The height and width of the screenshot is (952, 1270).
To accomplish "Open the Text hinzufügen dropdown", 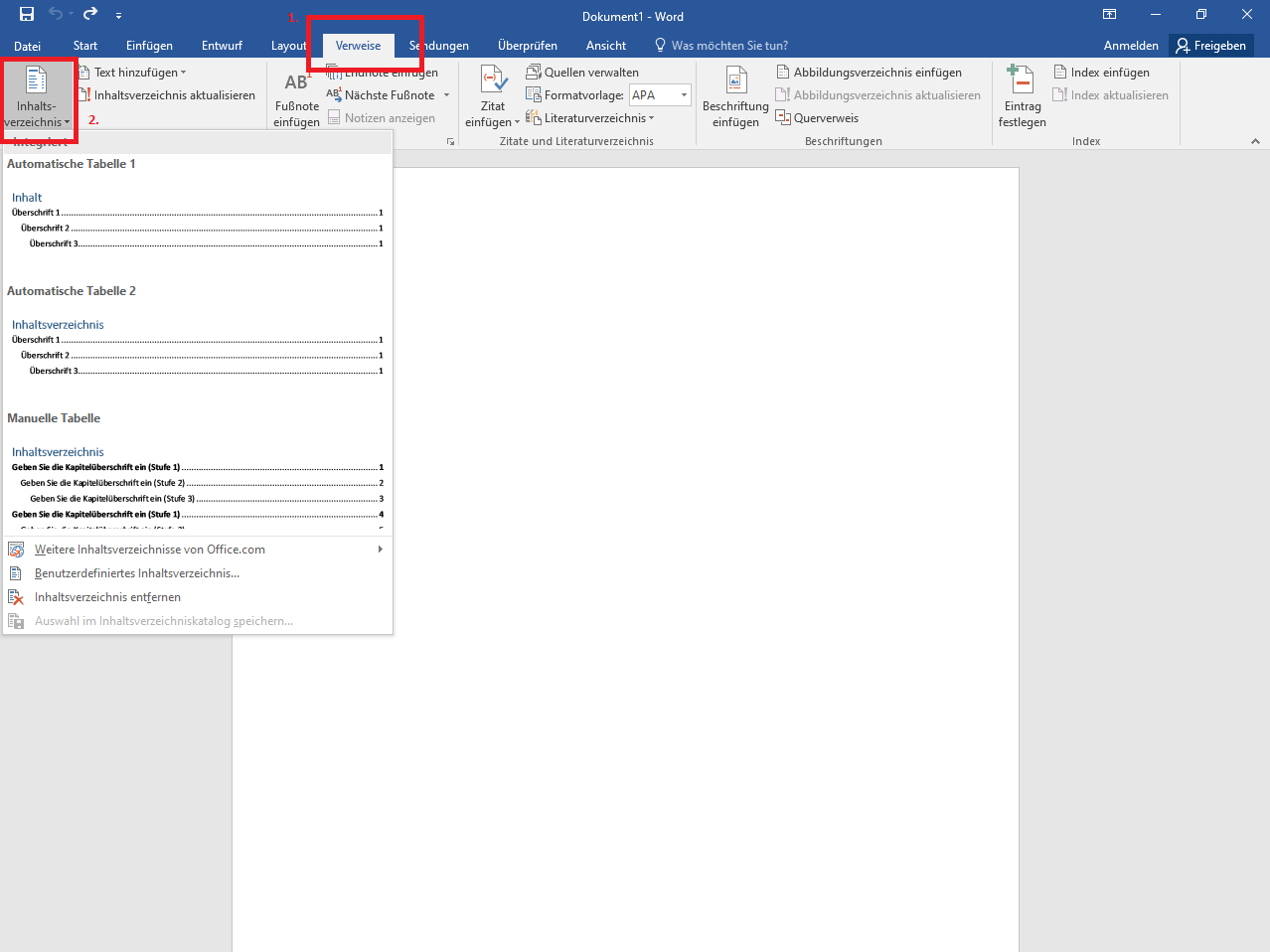I will [133, 73].
